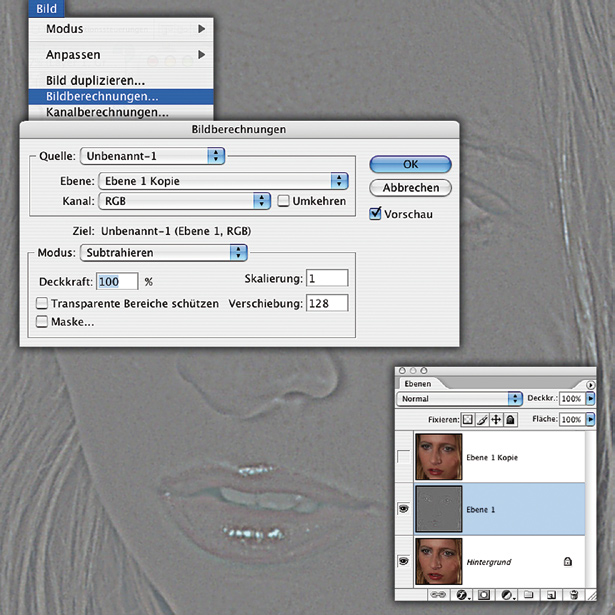This screenshot has height=615, width=615.
Task: Add a layer mask with mask icon
Action: click(x=485, y=597)
